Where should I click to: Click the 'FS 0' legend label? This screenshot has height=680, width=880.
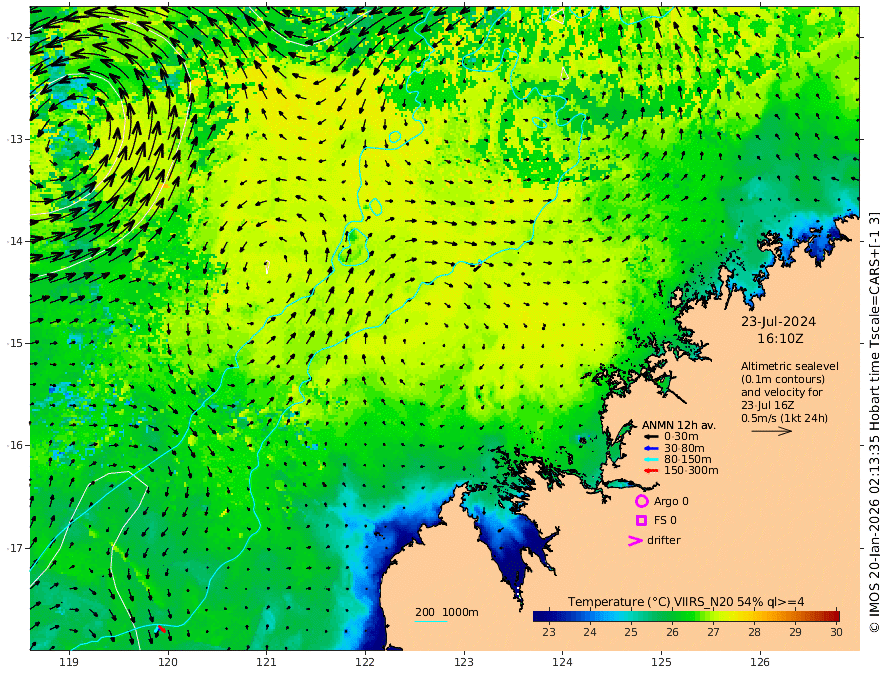pos(665,521)
